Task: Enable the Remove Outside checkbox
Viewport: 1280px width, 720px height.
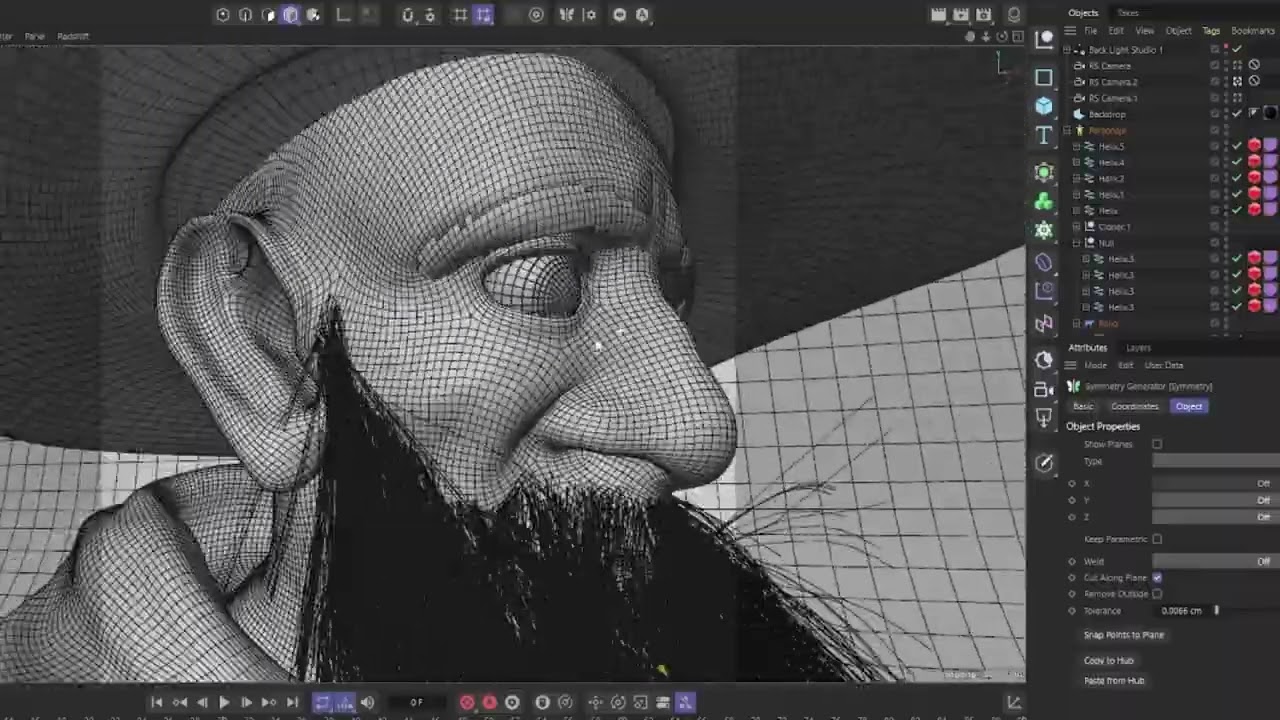Action: coord(1157,594)
